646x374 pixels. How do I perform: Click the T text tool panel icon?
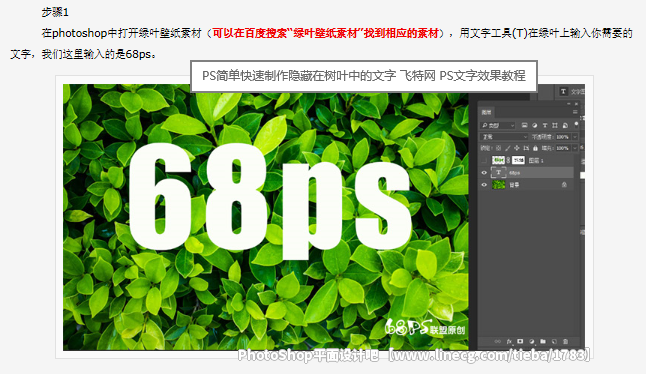click(x=563, y=91)
